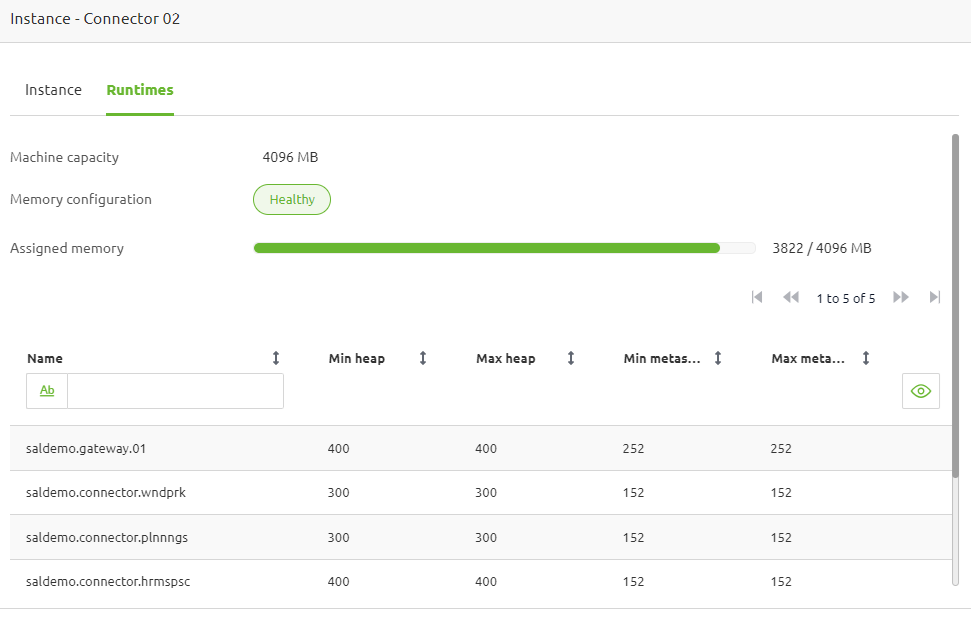Sort table by Max heap column
The height and width of the screenshot is (620, 971).
[x=571, y=358]
